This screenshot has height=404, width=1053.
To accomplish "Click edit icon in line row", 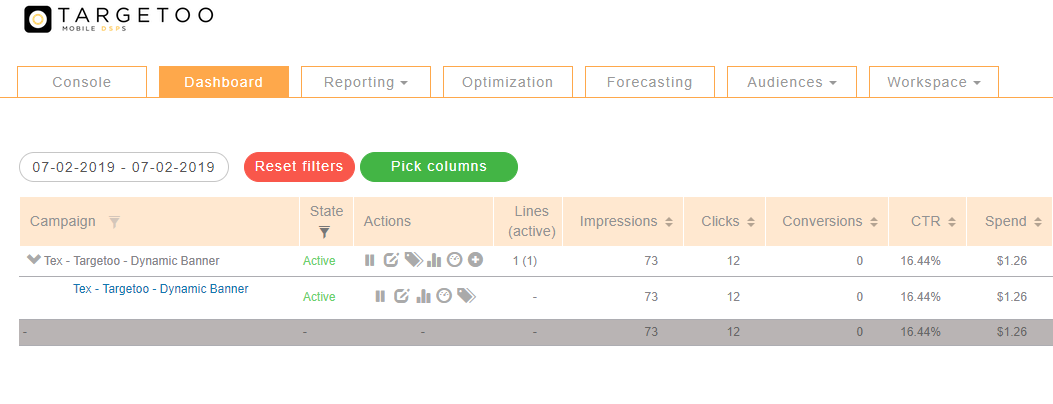I will pyautogui.click(x=402, y=296).
